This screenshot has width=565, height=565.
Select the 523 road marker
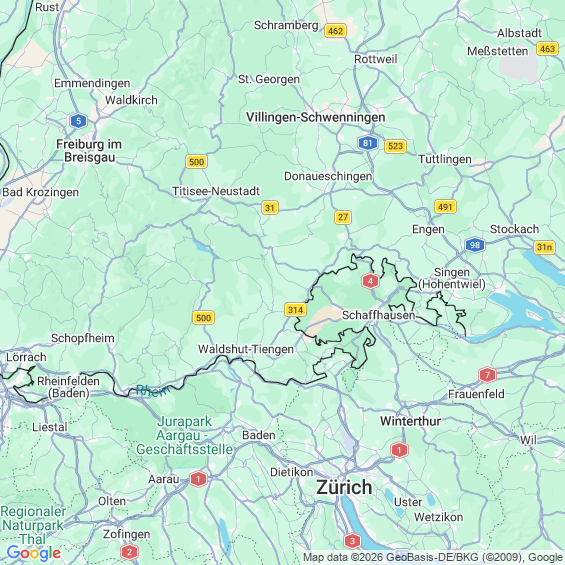pyautogui.click(x=395, y=146)
